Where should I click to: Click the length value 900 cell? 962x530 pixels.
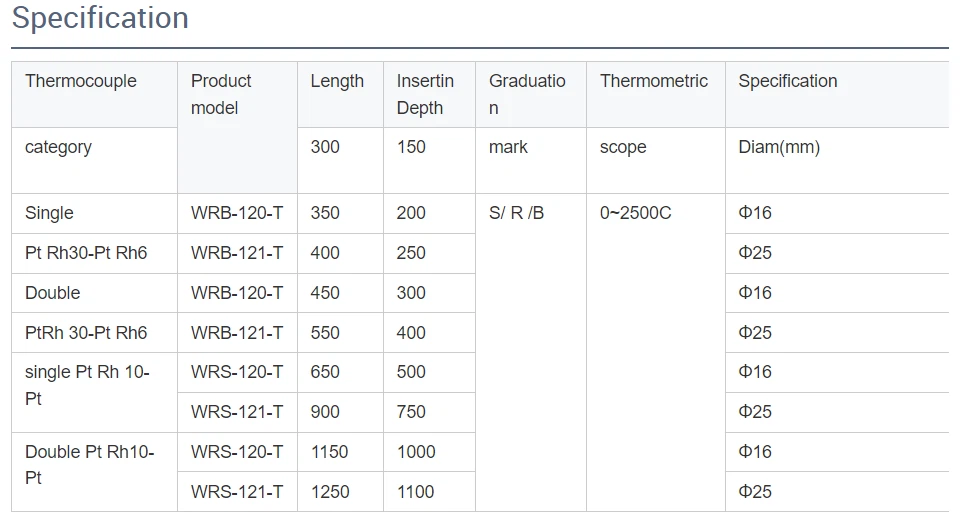341,412
